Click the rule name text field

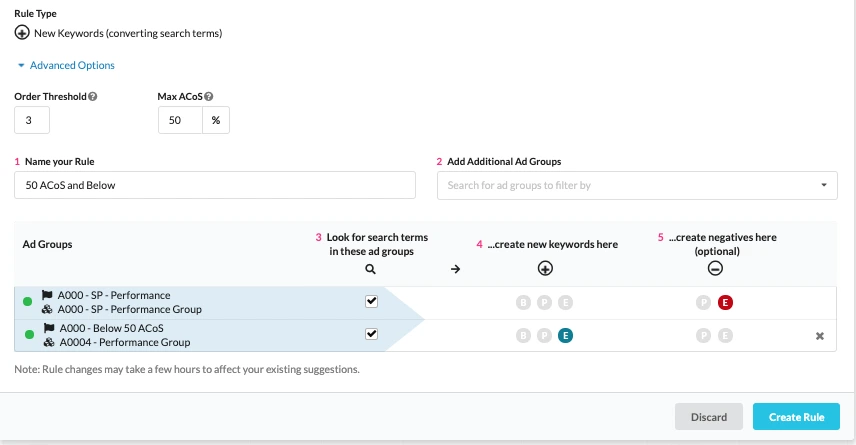[215, 185]
